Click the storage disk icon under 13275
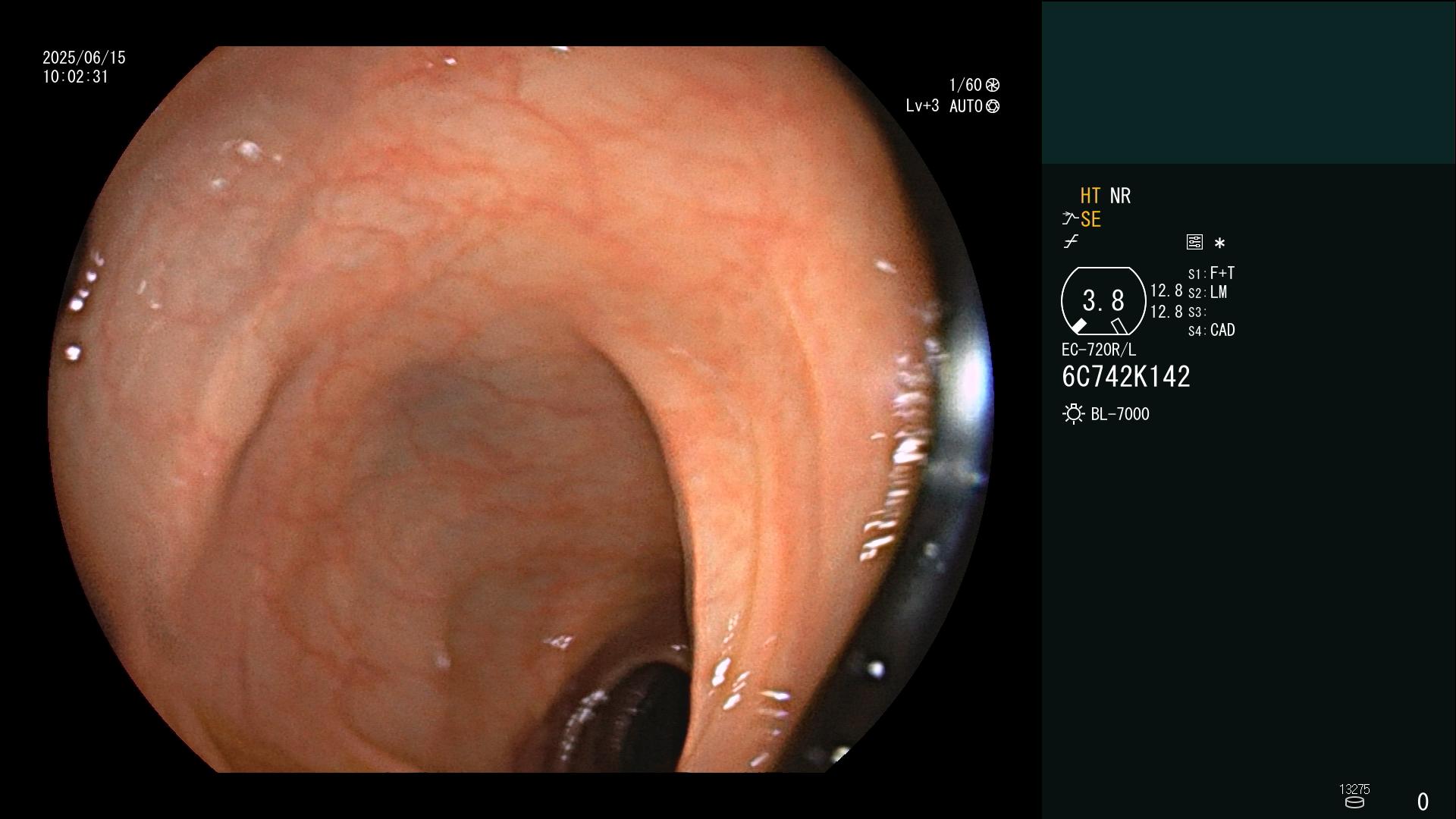The height and width of the screenshot is (819, 1456). 1354,802
